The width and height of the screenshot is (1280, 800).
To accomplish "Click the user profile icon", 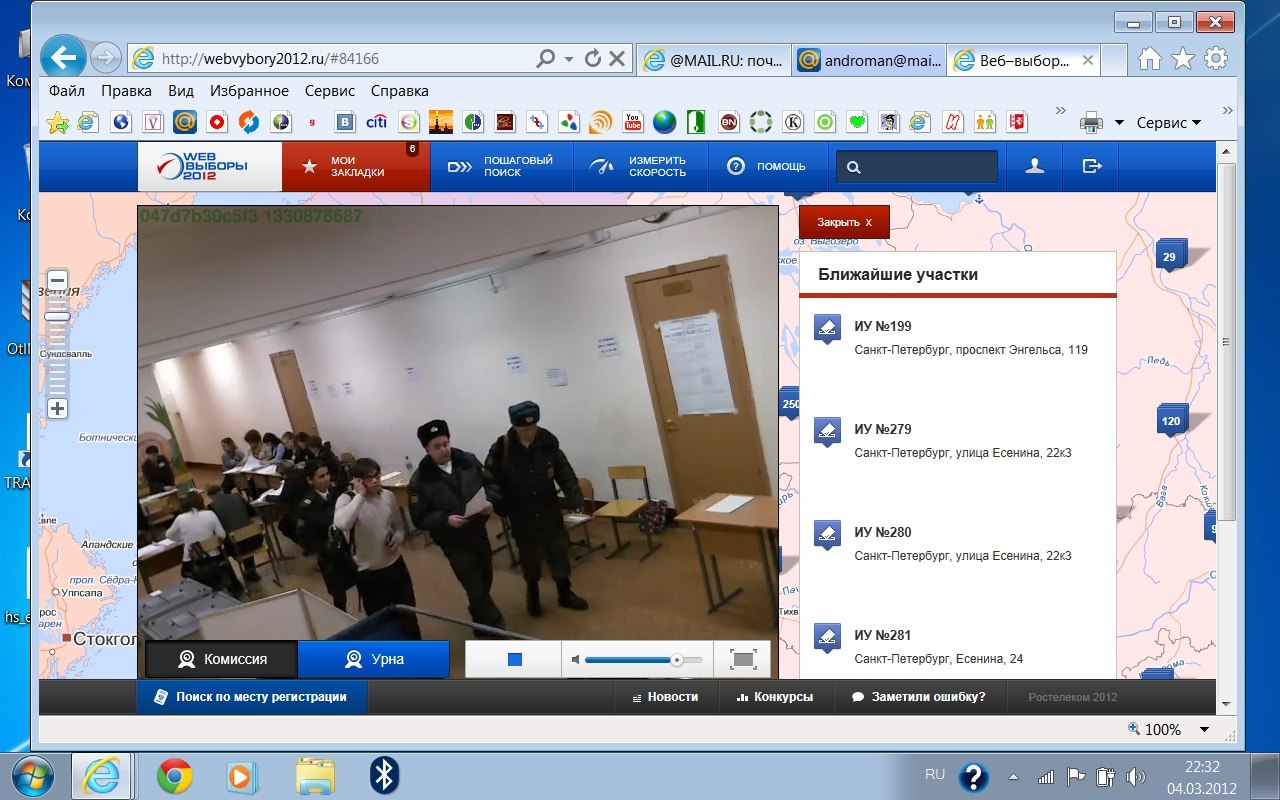I will coord(1034,166).
